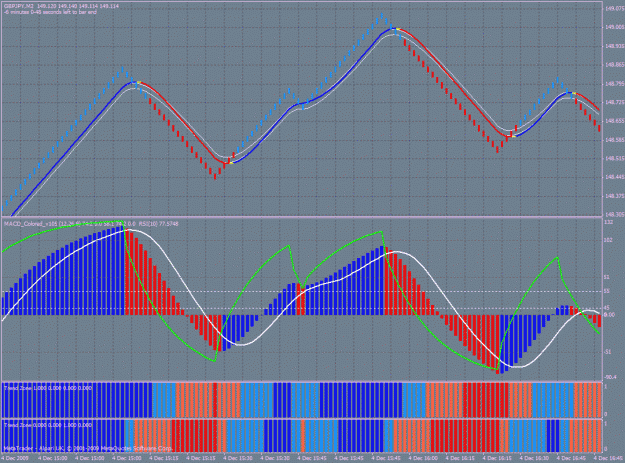625x463 pixels.
Task: Click the 'seconds left to bar end' timer text
Action: click(x=51, y=12)
